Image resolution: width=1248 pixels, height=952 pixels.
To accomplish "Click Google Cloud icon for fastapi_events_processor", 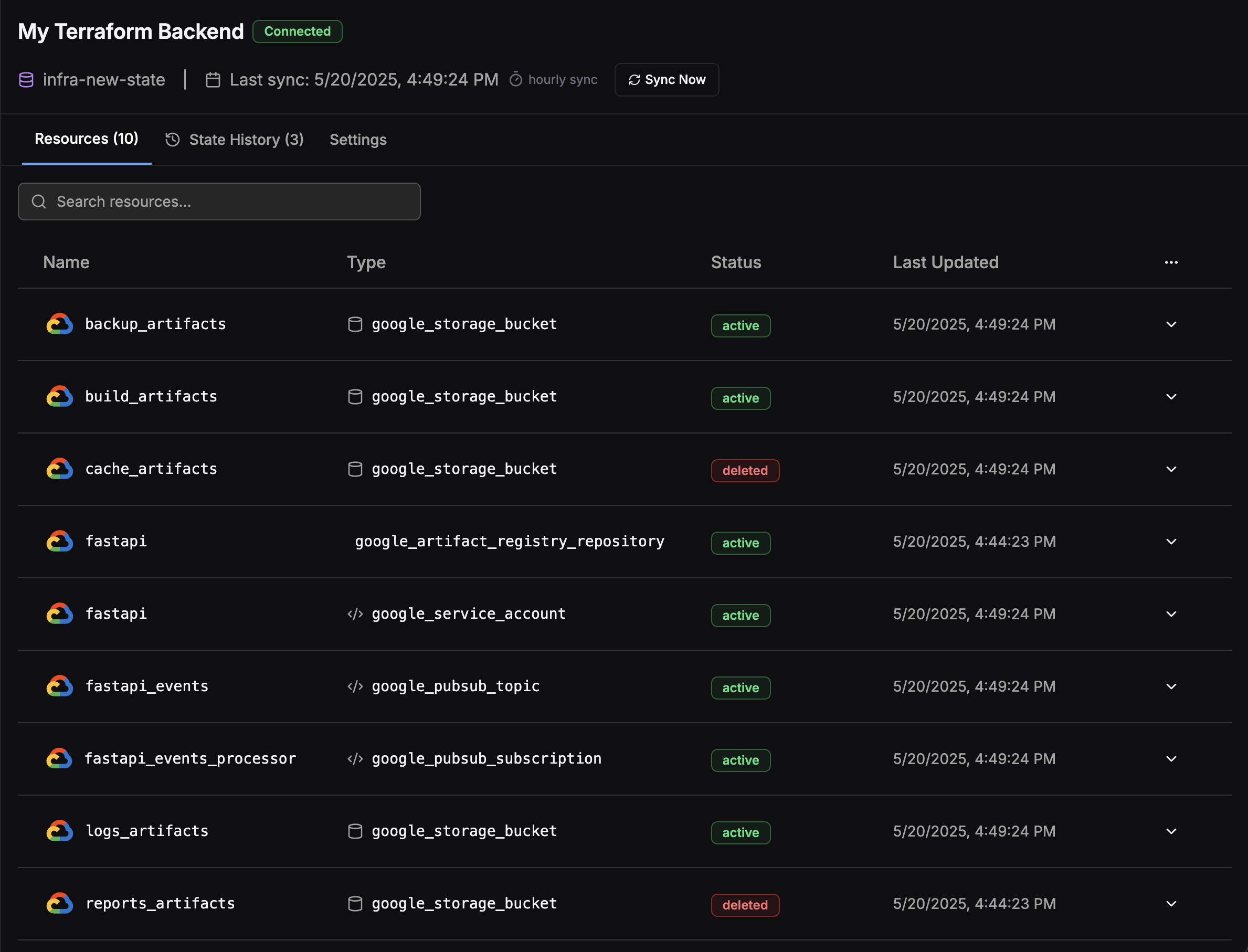I will 59,759.
